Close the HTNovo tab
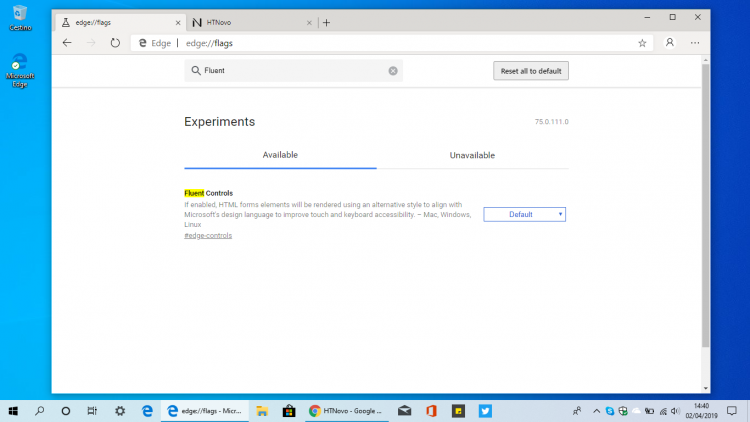This screenshot has width=750, height=422. point(309,22)
